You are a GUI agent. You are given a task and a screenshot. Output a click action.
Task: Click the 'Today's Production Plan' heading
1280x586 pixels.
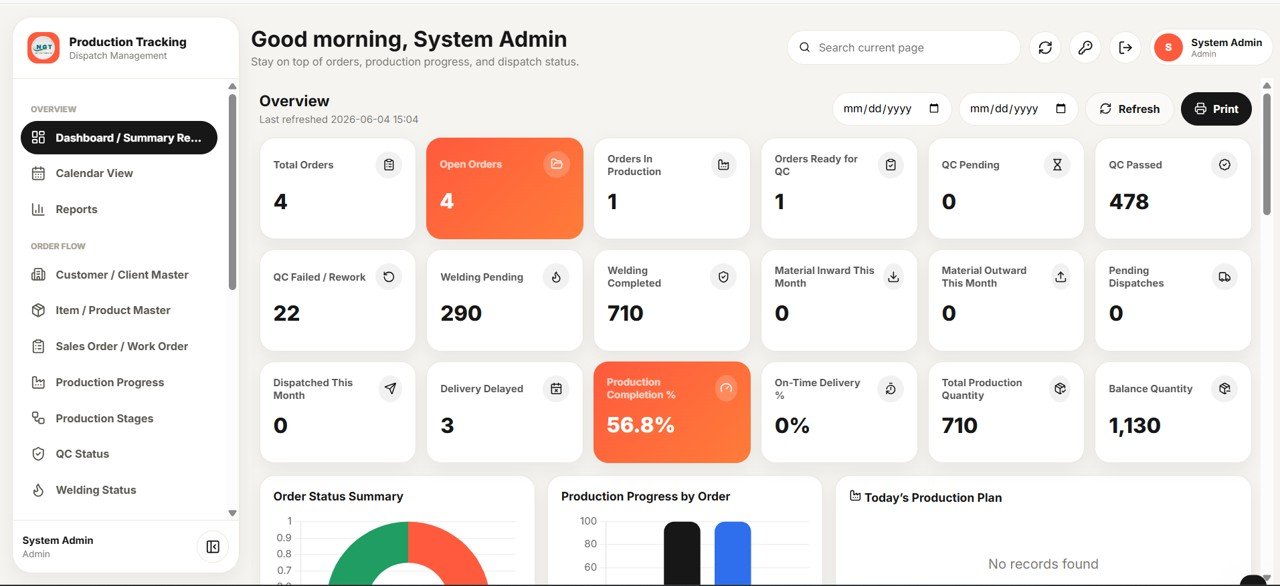(x=933, y=497)
